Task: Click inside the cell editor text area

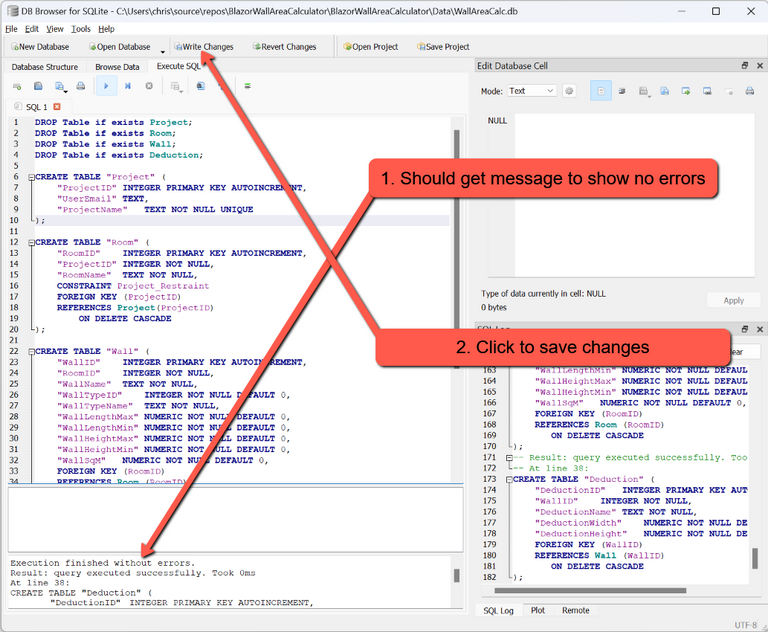Action: click(634, 195)
